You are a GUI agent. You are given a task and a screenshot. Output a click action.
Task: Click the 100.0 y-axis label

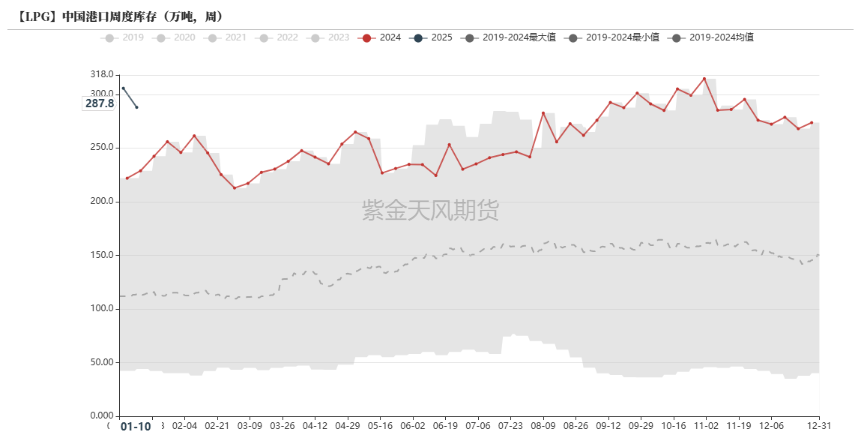pyautogui.click(x=102, y=309)
